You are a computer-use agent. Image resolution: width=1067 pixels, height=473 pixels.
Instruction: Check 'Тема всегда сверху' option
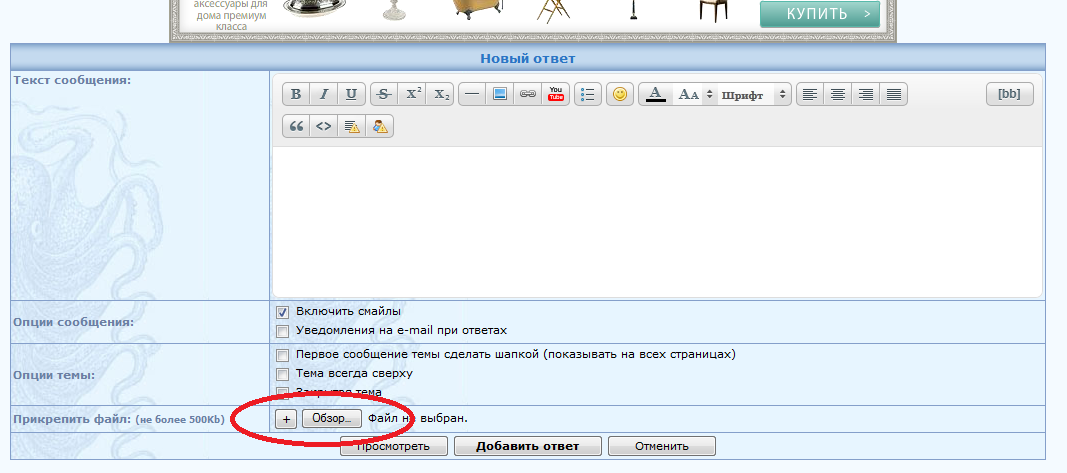283,373
